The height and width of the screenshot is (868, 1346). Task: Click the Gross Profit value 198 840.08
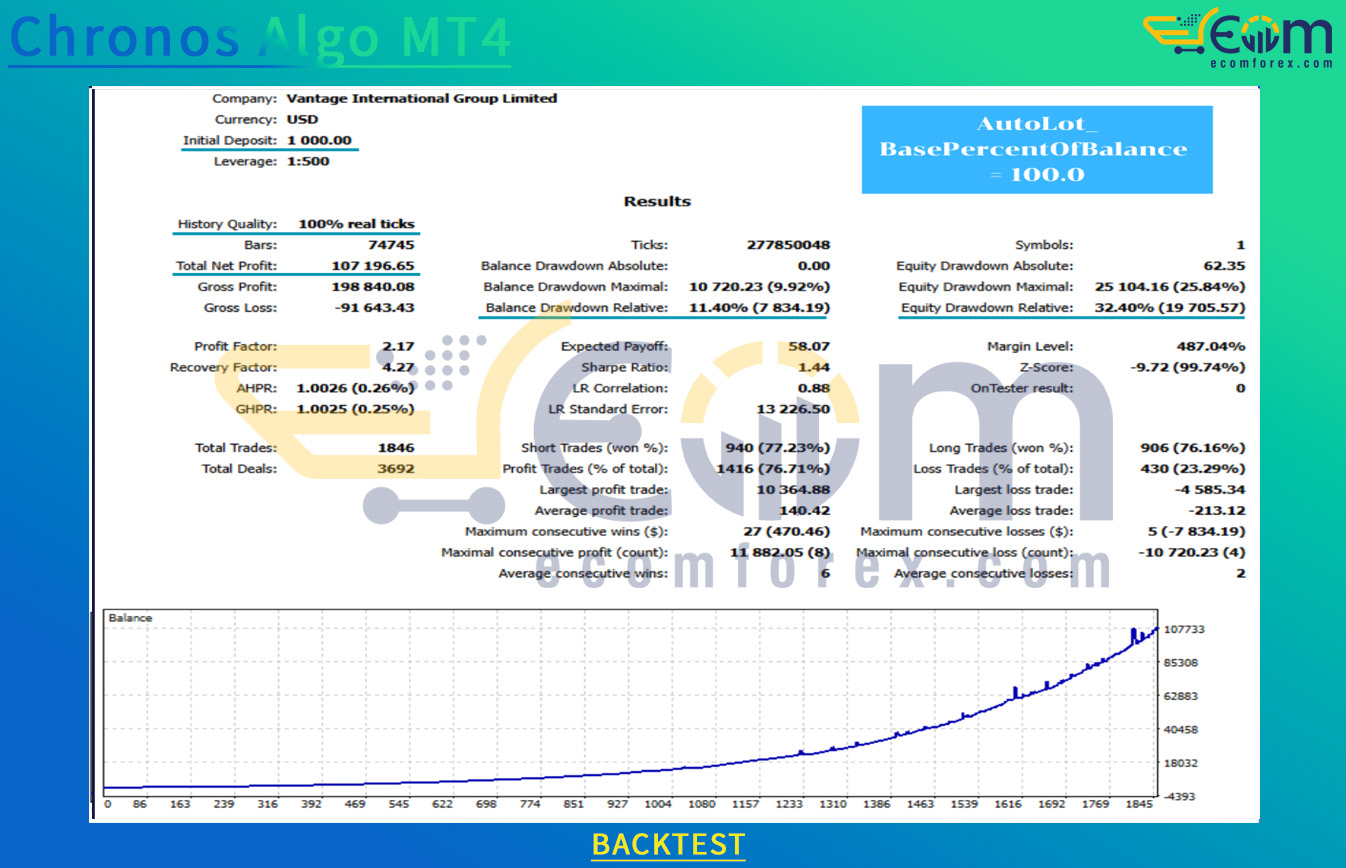coord(373,288)
